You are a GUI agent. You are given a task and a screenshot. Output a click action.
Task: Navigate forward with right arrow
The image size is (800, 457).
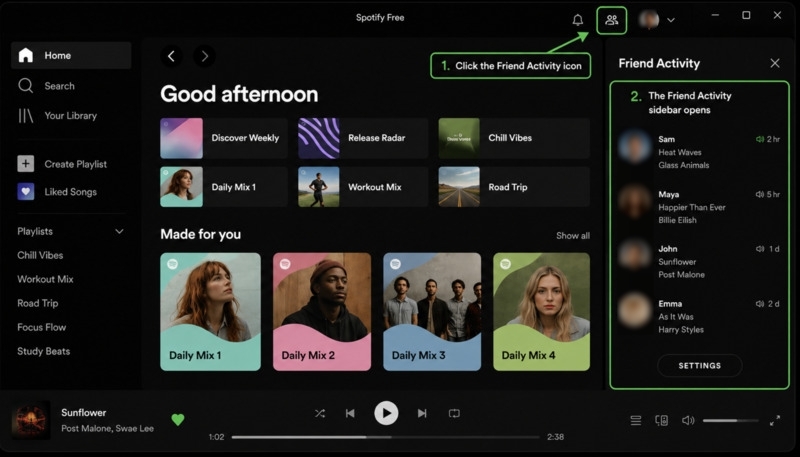[204, 56]
